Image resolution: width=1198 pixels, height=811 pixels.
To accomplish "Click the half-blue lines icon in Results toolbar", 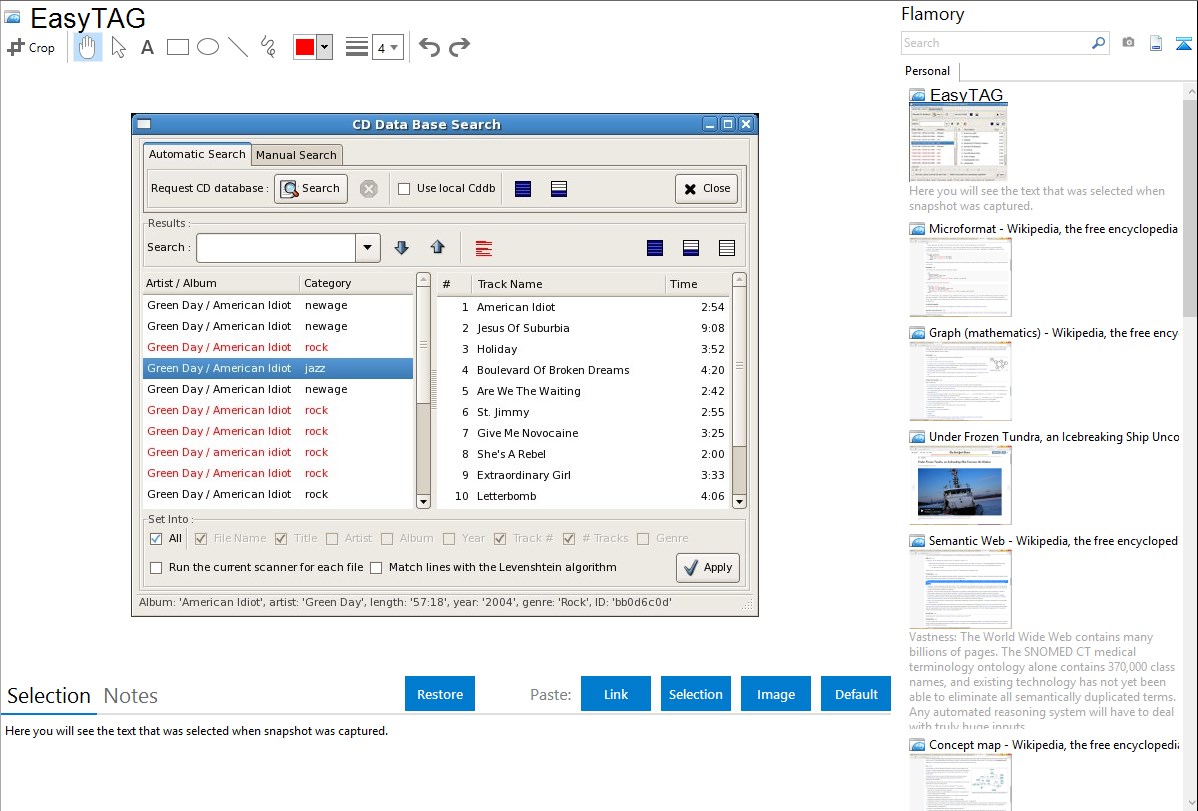I will click(691, 248).
